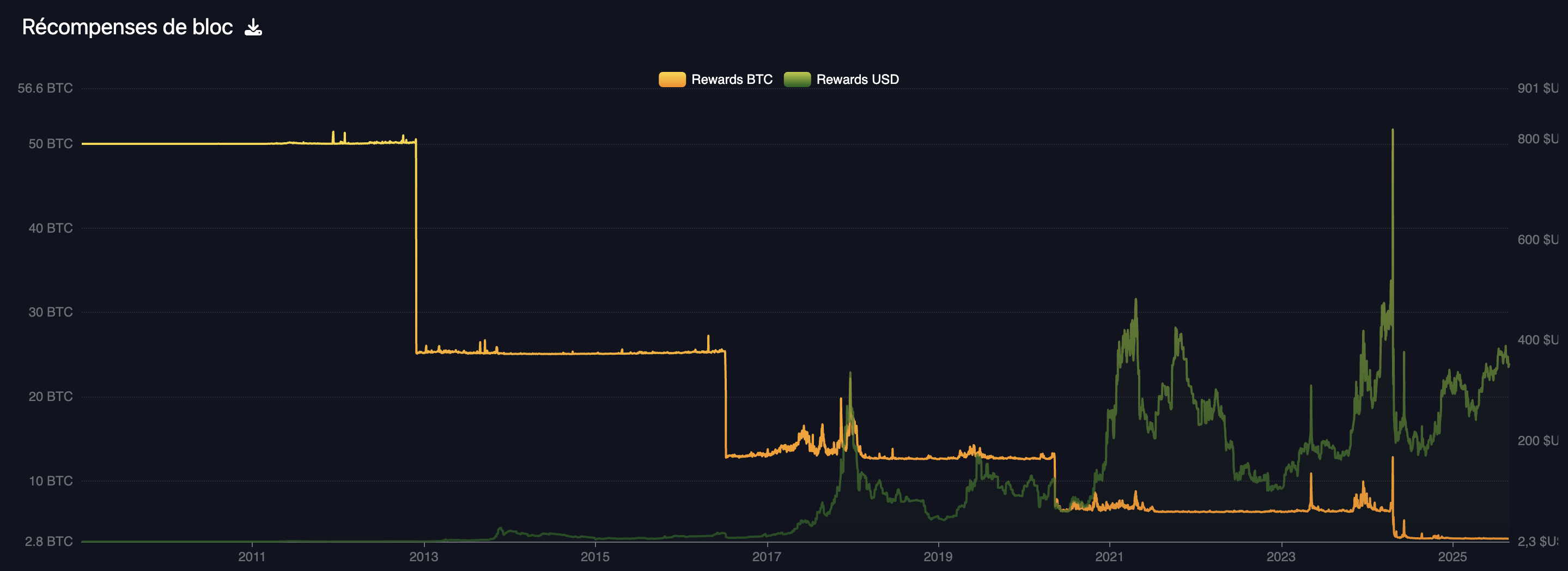Image resolution: width=1568 pixels, height=571 pixels.
Task: Click the 10 BTC left axis label
Action: (51, 481)
